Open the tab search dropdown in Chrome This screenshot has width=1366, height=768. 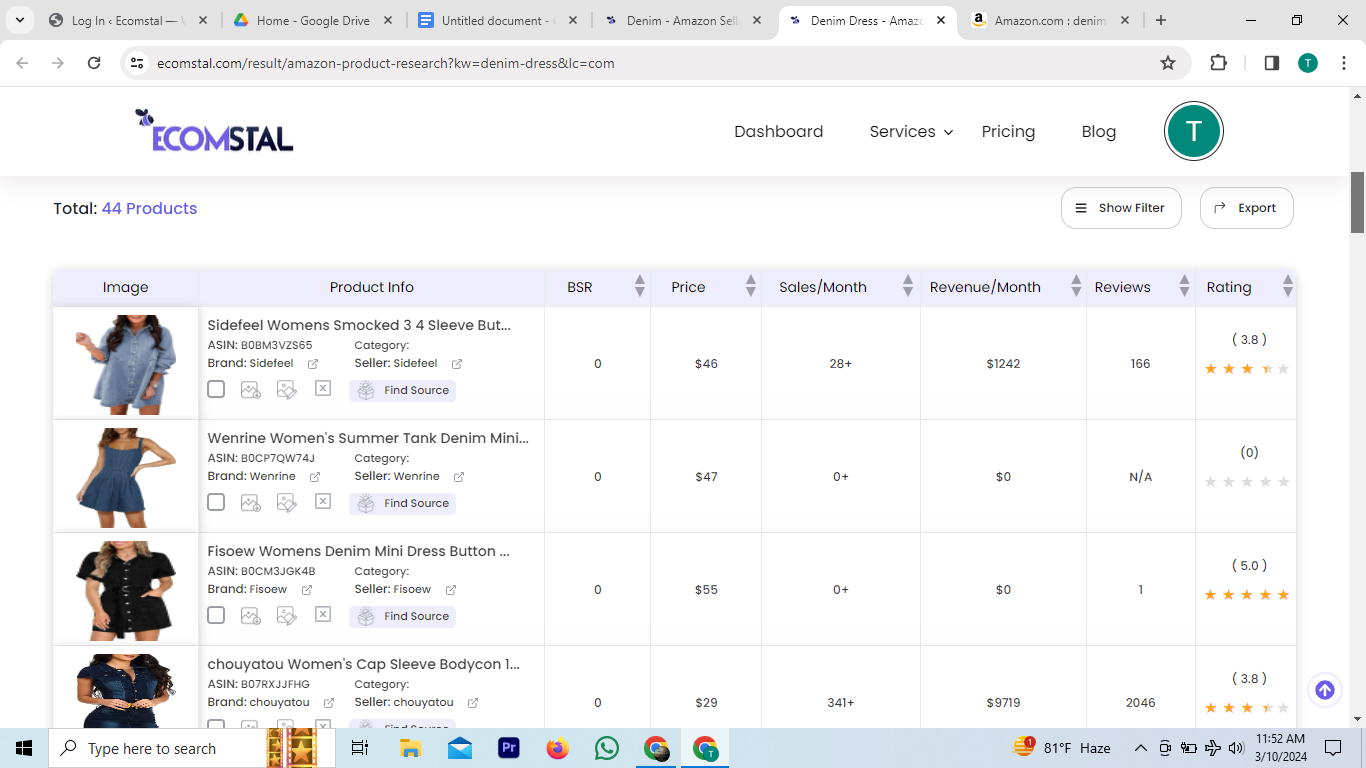(22, 20)
